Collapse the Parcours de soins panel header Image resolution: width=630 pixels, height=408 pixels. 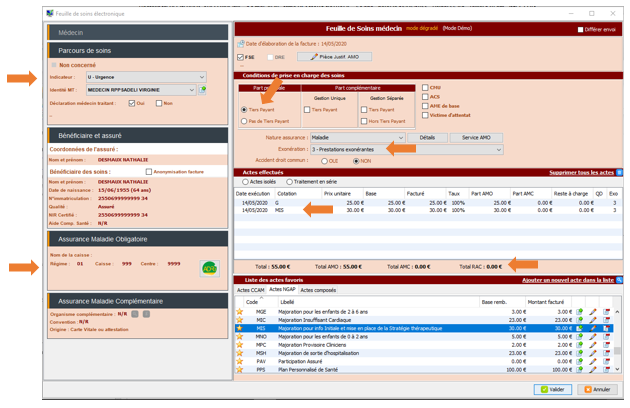tap(138, 50)
